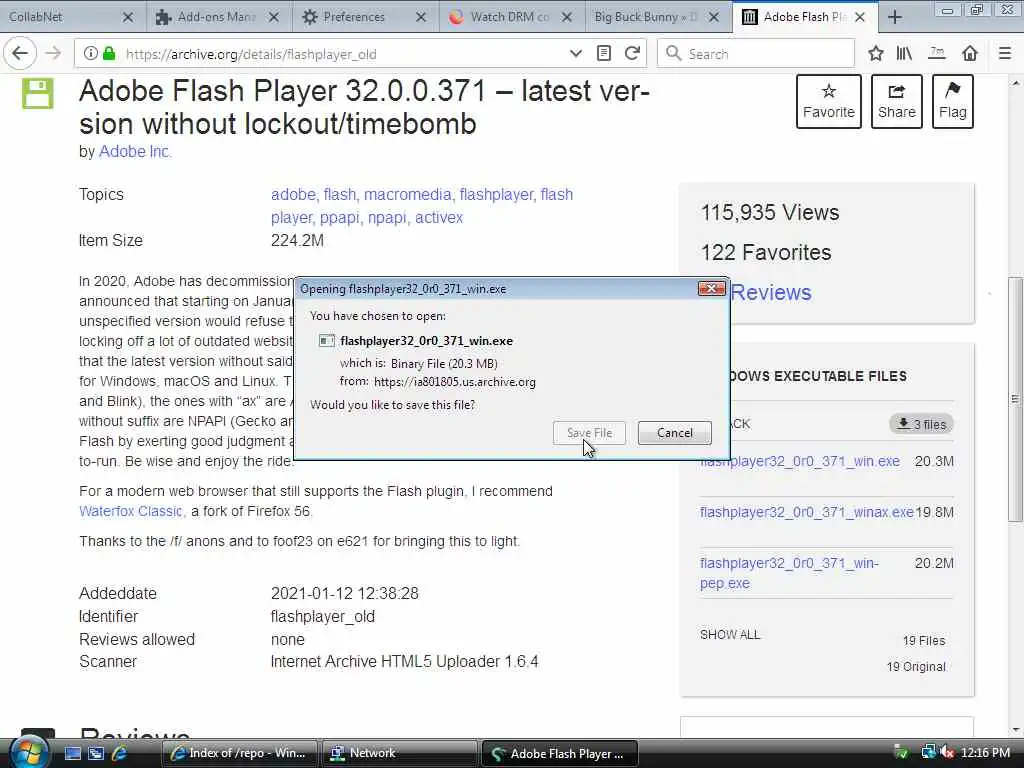
Task: Launch Internet Explorer from quick launch
Action: [x=120, y=753]
